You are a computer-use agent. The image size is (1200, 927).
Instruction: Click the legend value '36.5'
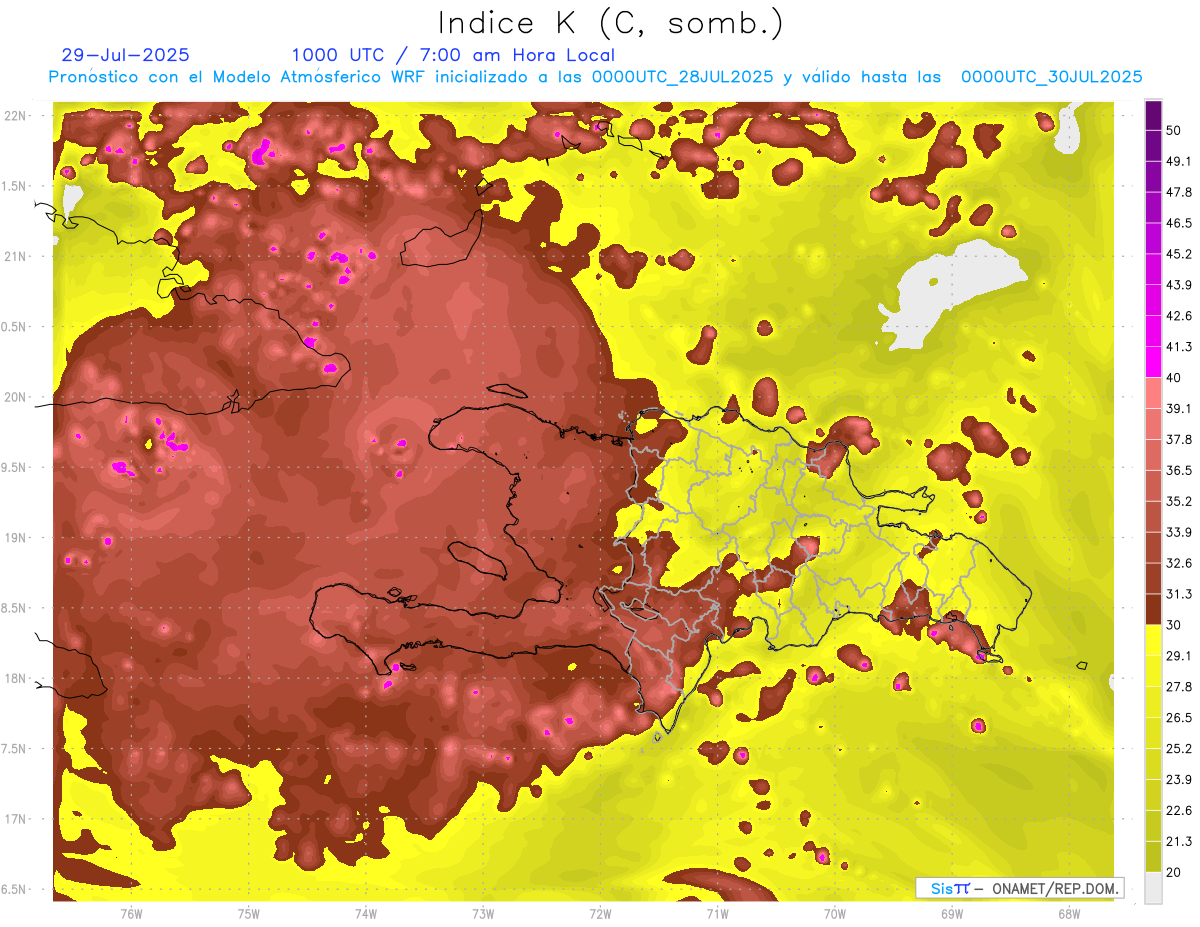coord(1179,470)
